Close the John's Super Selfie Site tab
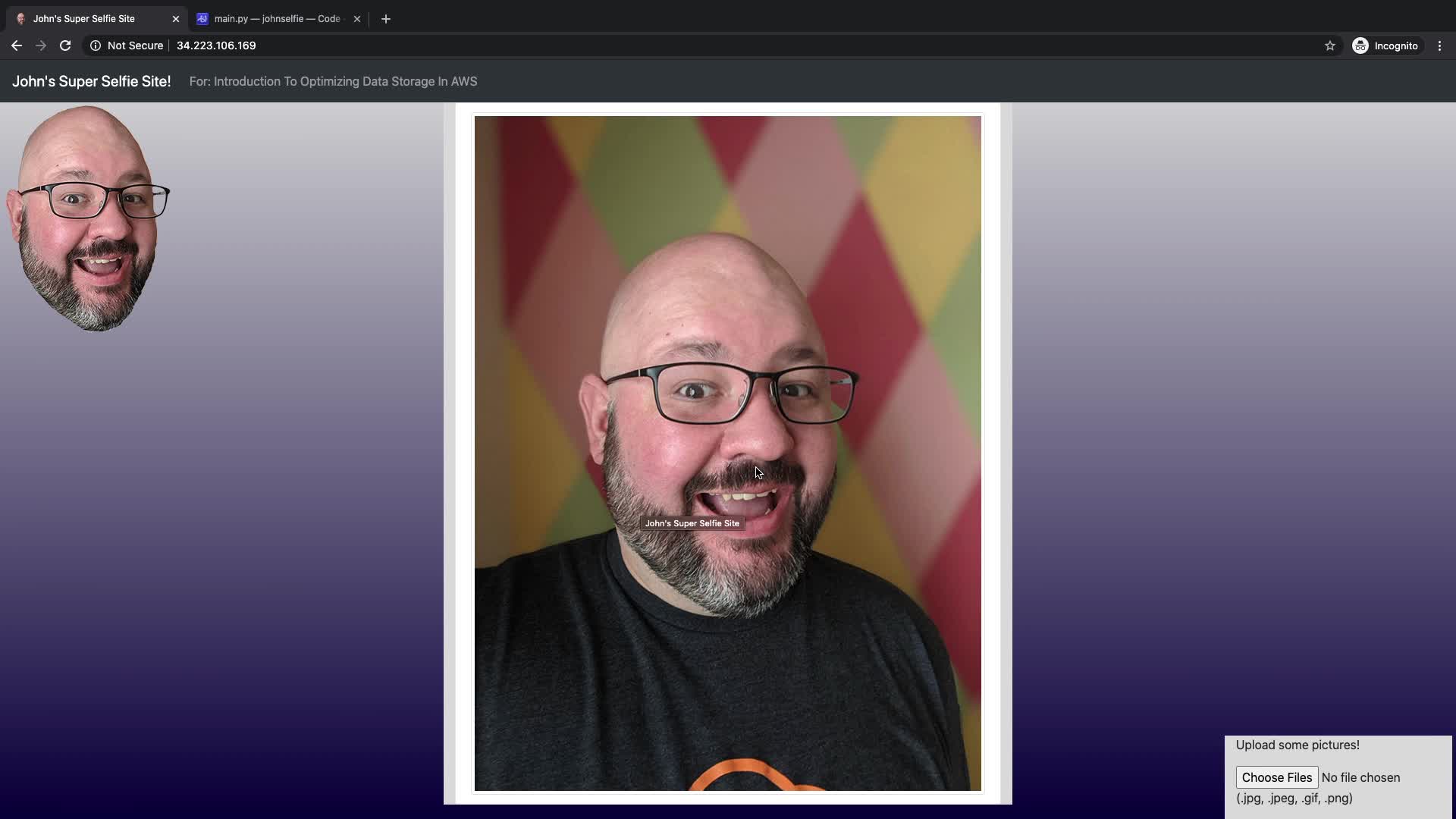This screenshot has height=819, width=1456. coord(176,19)
